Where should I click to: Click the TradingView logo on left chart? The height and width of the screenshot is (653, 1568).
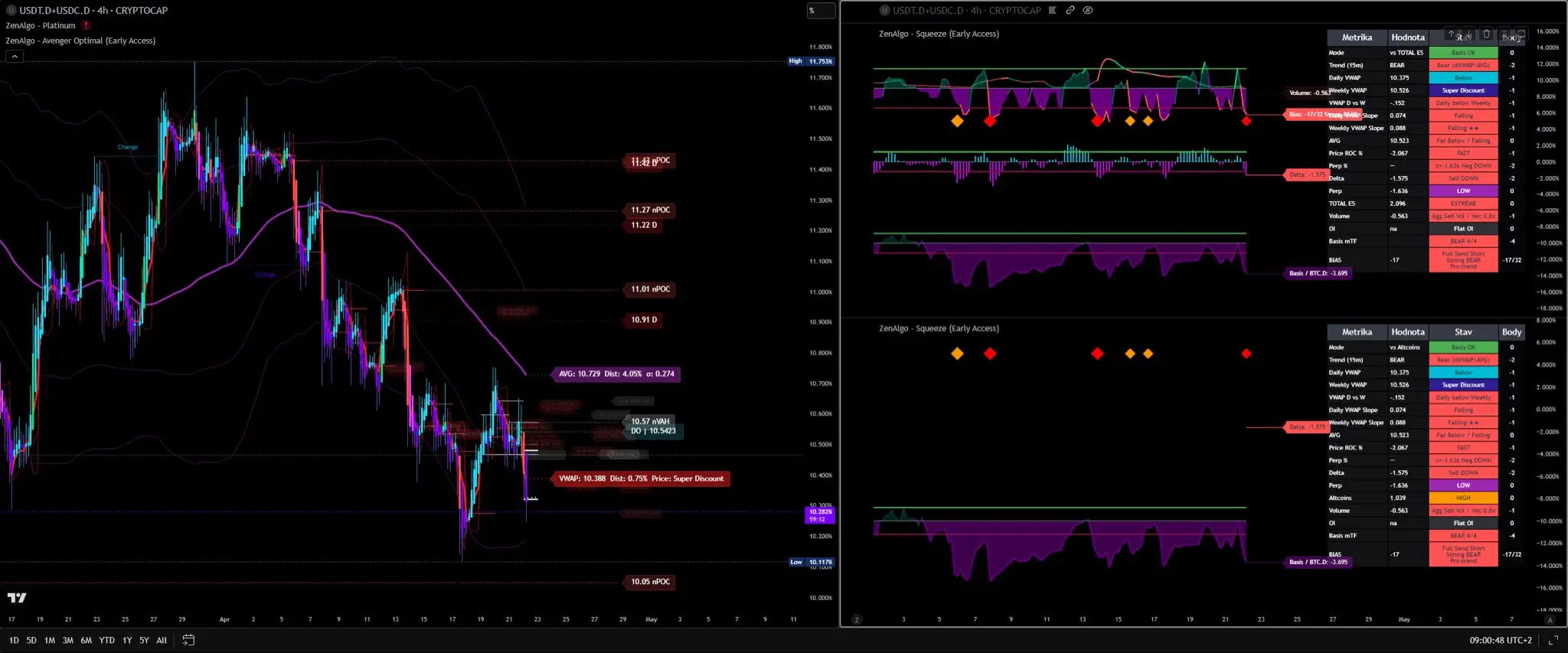coord(17,598)
